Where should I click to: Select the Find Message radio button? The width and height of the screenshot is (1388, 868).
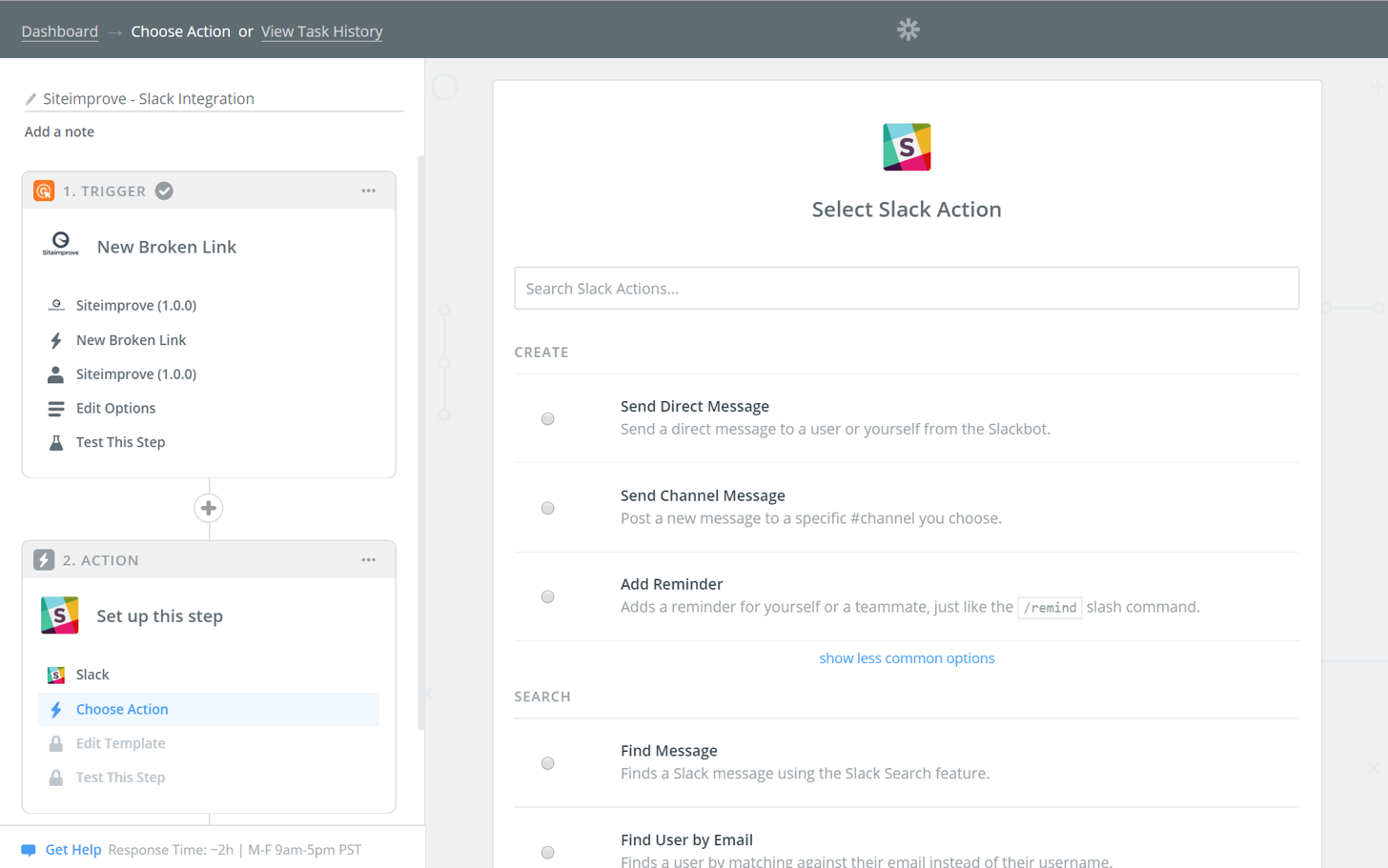click(547, 763)
